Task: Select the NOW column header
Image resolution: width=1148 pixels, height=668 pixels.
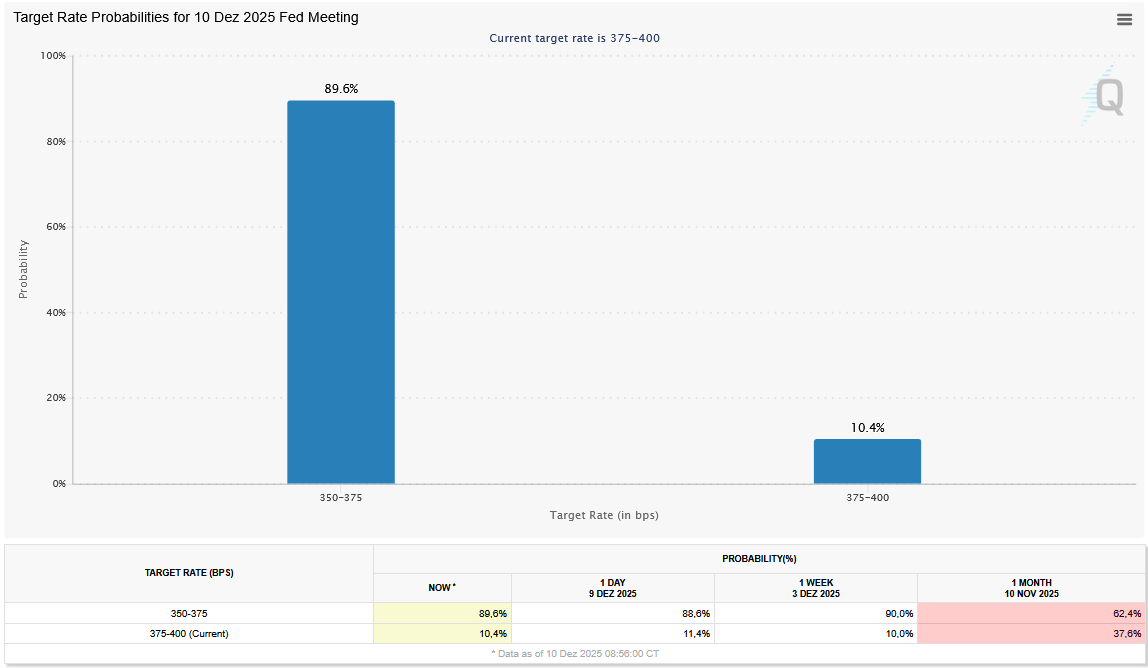Action: [x=441, y=587]
